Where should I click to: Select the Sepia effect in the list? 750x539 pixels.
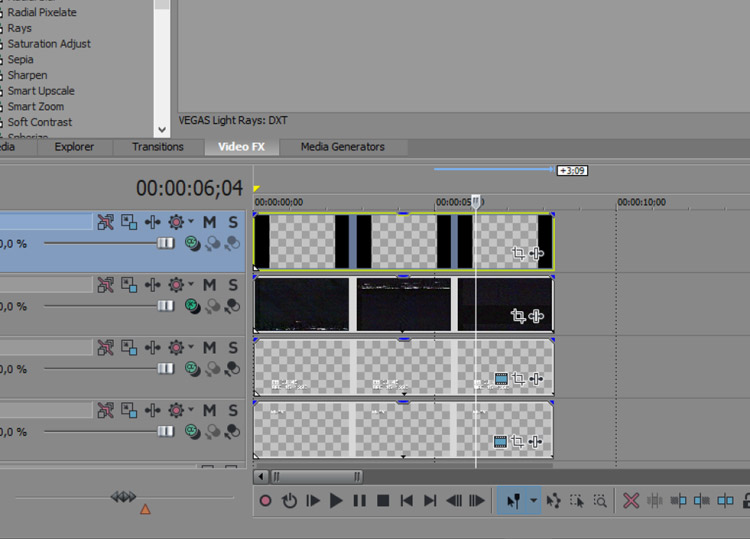coord(21,60)
